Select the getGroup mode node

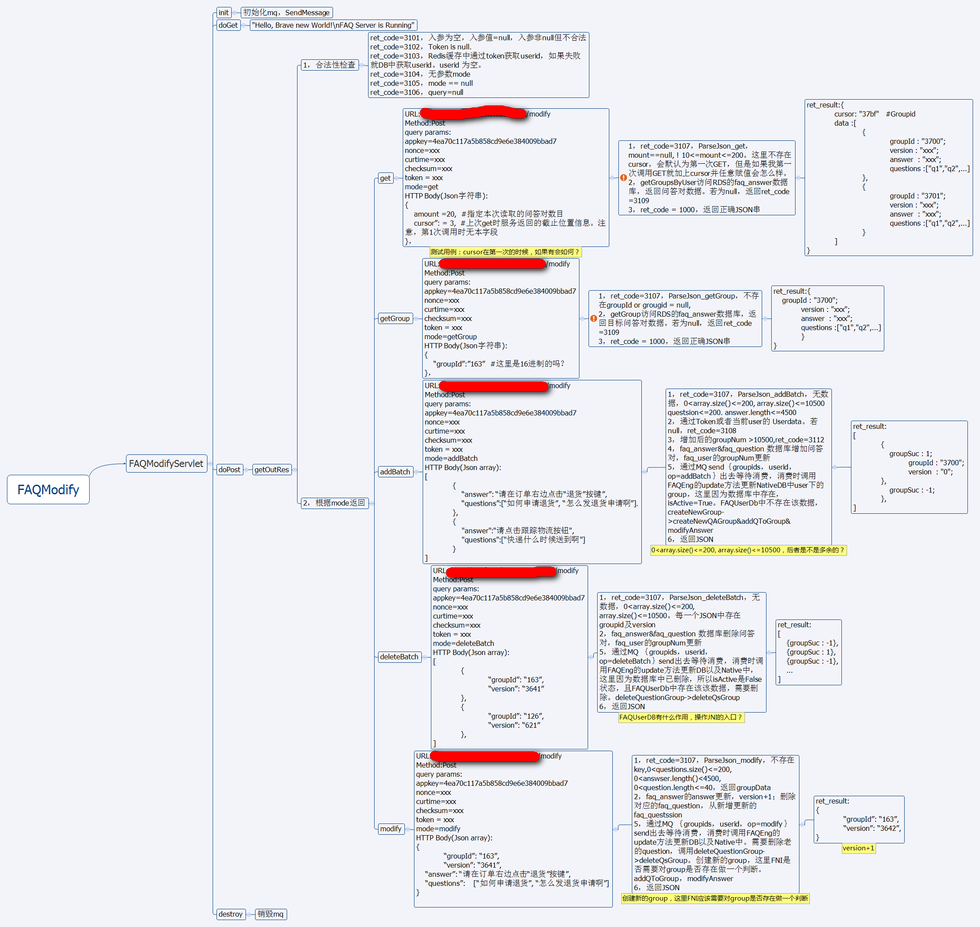395,318
